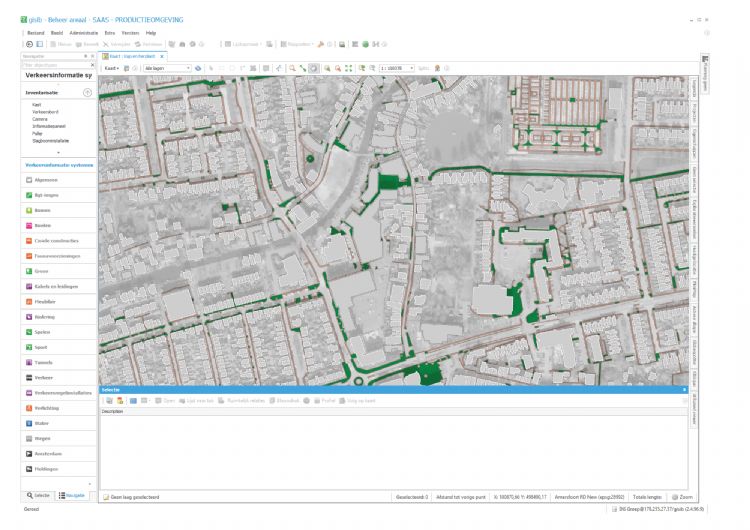
Task: Open the Administratie menu
Action: point(83,33)
